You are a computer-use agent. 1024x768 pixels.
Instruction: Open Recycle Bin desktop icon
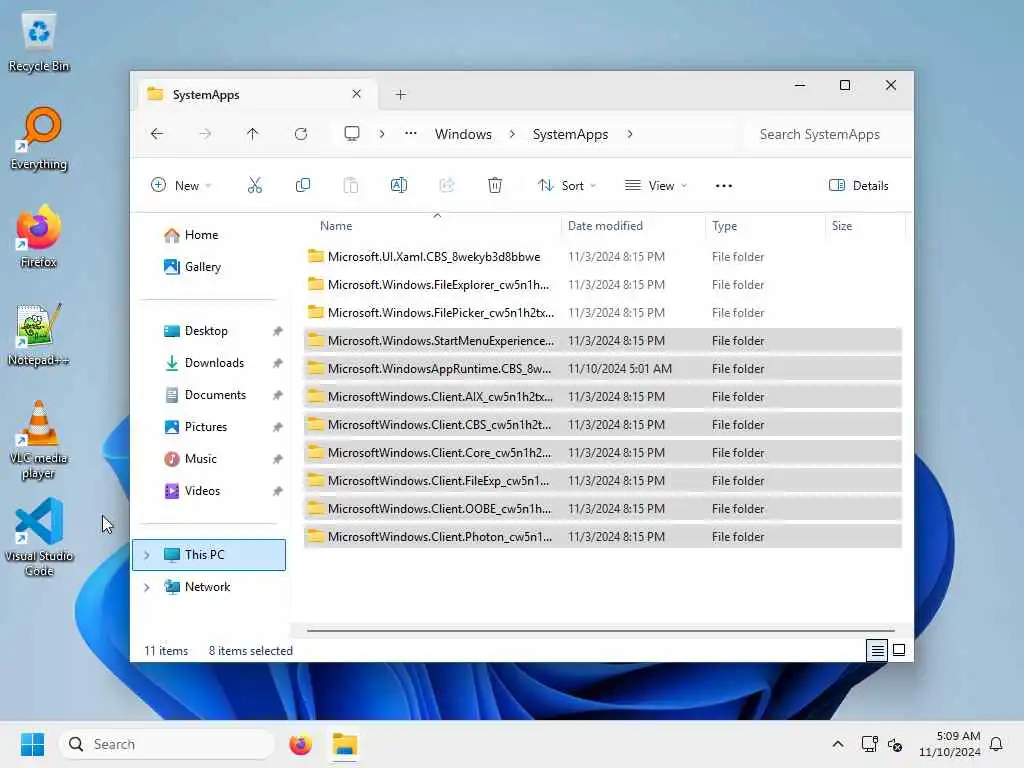pos(39,42)
